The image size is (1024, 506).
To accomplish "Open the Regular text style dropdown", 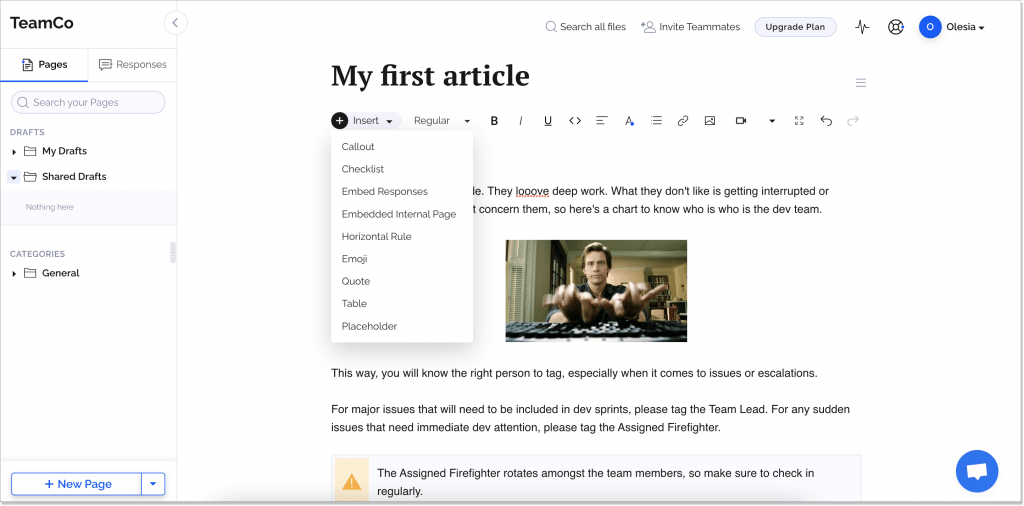I will [442, 121].
